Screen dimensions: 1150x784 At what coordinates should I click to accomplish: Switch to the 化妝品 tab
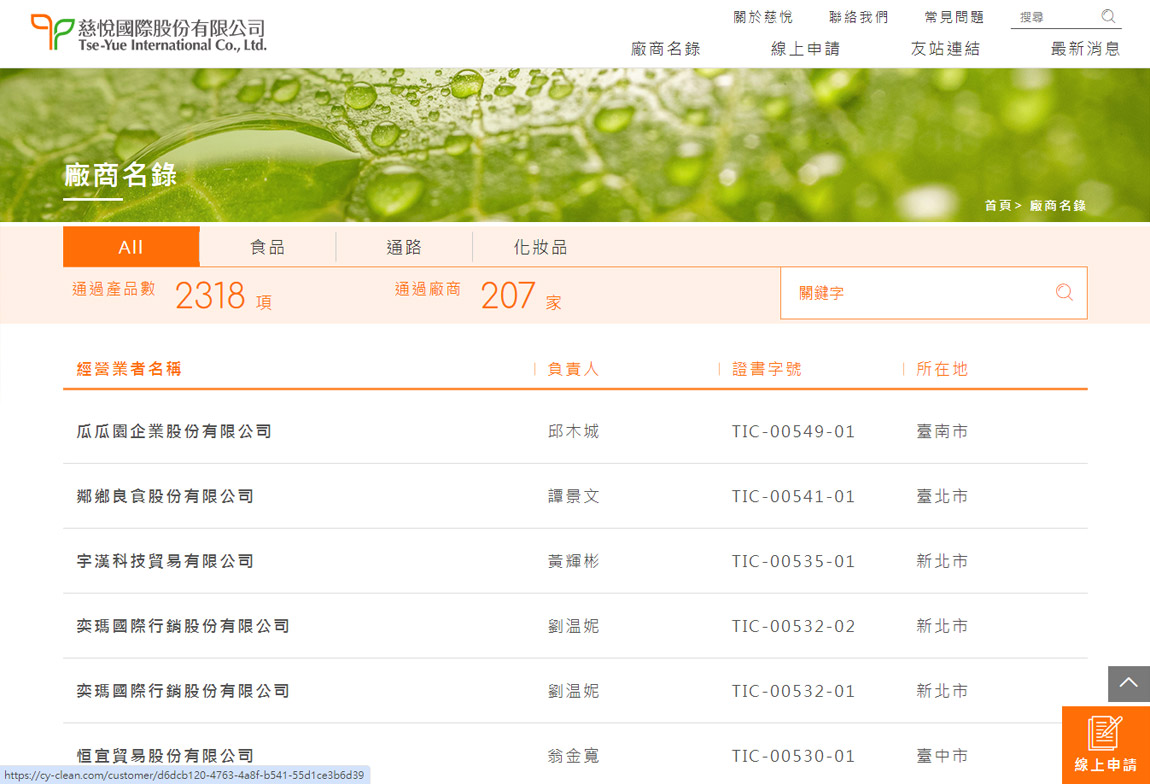[x=540, y=247]
